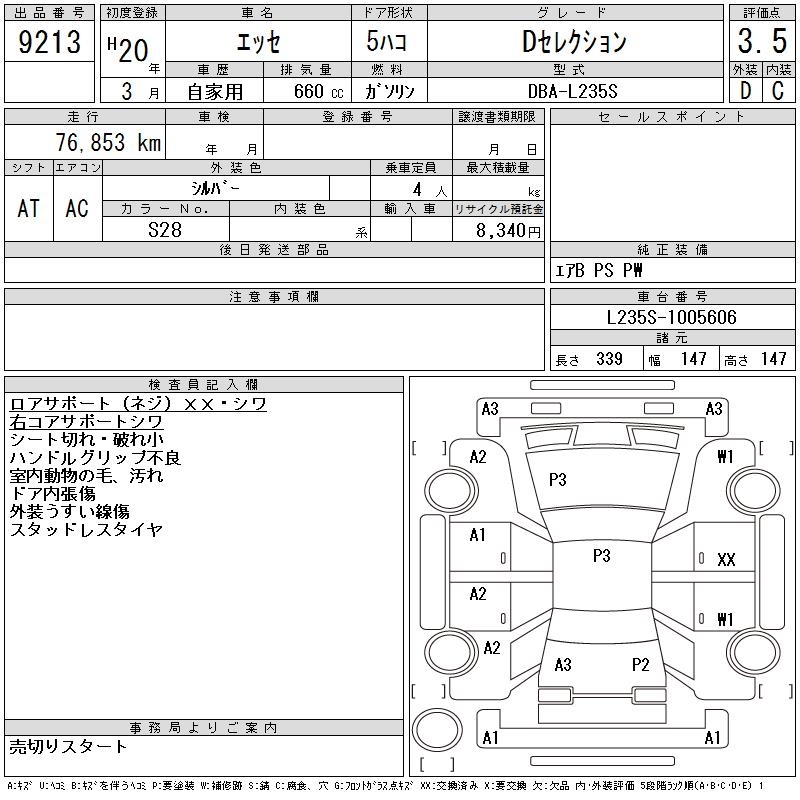800x800 pixels.
Task: Select the "最大積載量" header
Action: [x=498, y=167]
